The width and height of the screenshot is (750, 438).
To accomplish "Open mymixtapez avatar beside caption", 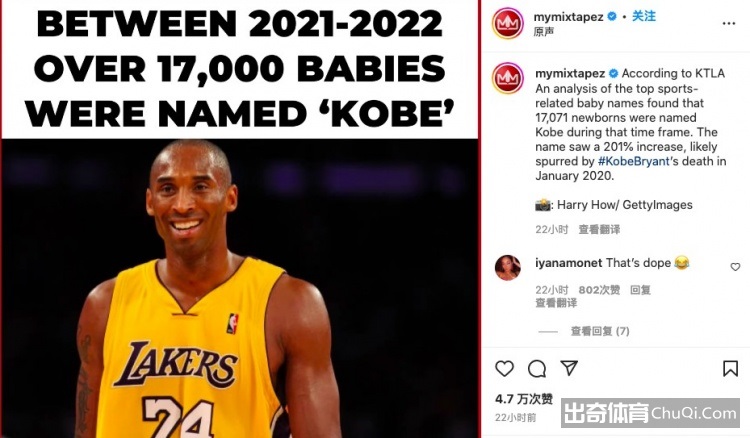I will tap(507, 77).
